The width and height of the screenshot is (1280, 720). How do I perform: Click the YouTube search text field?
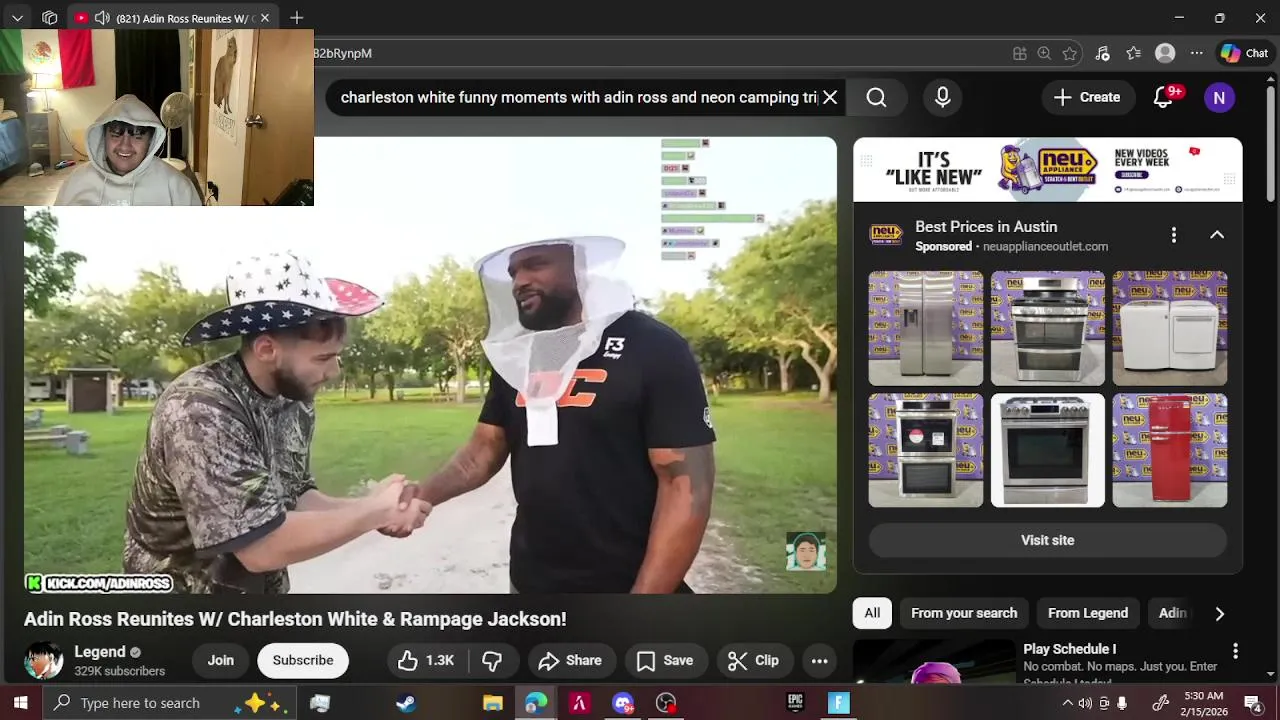point(578,97)
